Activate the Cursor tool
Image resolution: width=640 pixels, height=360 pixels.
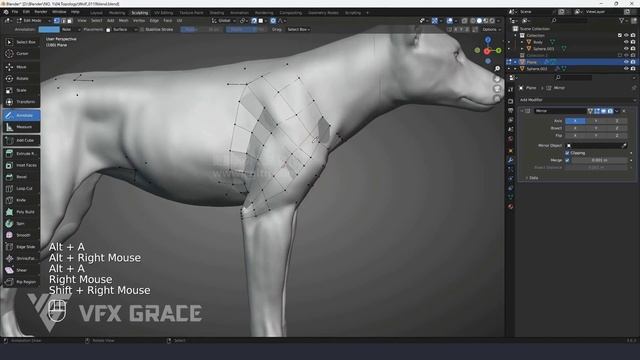[x=21, y=53]
